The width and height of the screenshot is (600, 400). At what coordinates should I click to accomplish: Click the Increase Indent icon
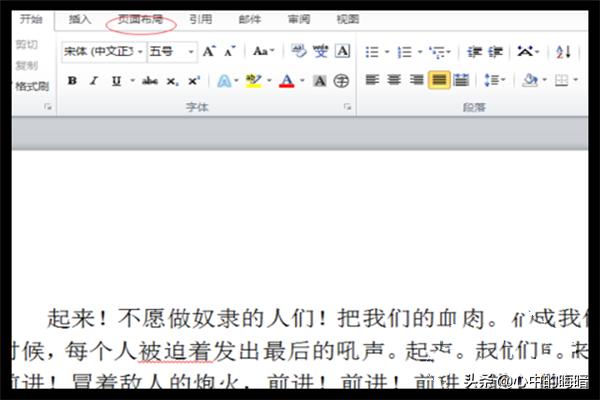pyautogui.click(x=495, y=52)
